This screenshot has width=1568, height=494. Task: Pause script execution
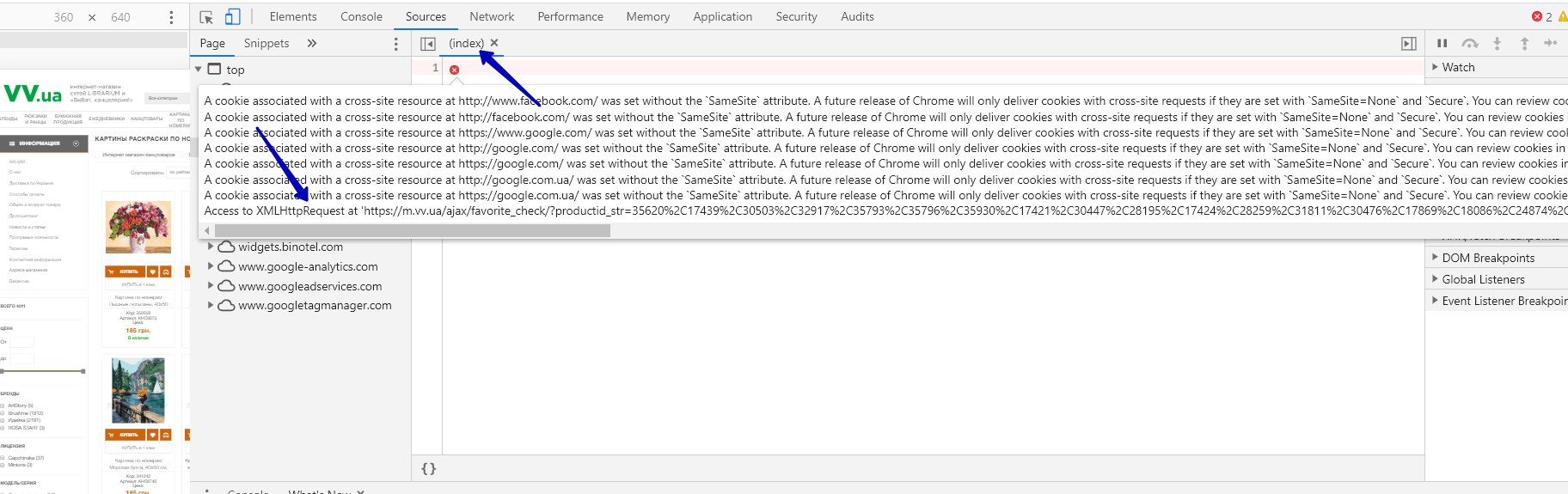(1442, 44)
